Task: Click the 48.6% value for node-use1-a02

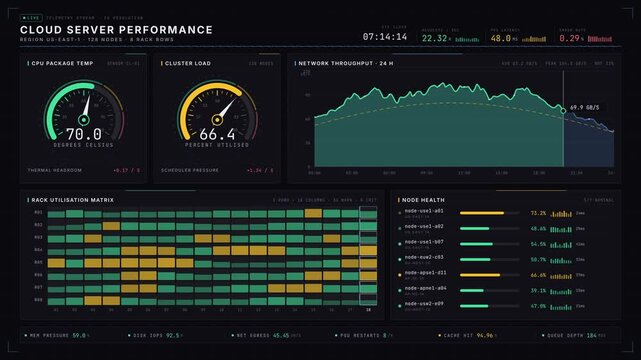Action: [x=538, y=229]
